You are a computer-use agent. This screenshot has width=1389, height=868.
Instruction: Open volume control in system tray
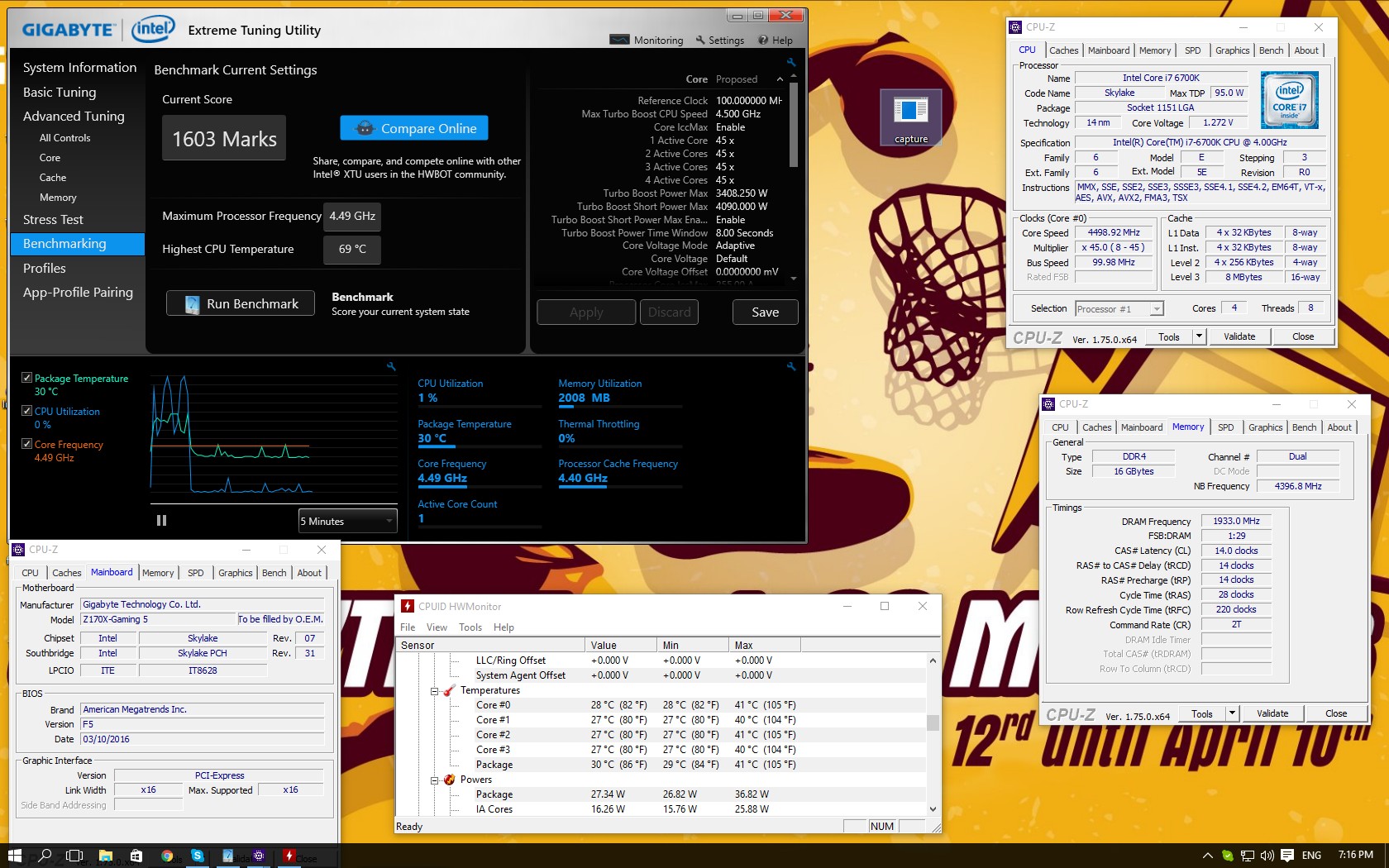pyautogui.click(x=1267, y=856)
